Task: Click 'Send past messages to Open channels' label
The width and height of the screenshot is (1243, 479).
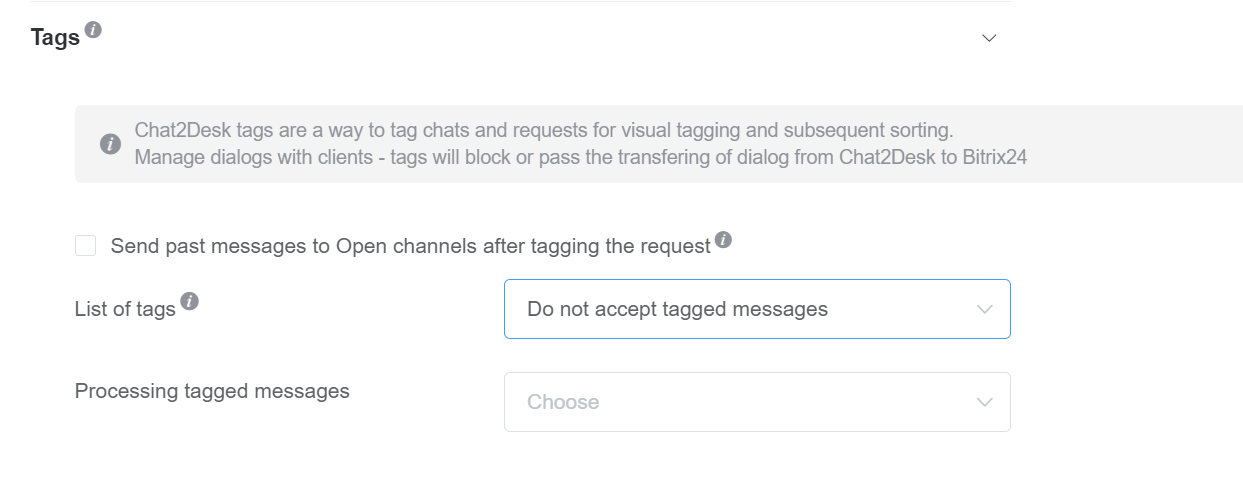Action: tap(410, 246)
